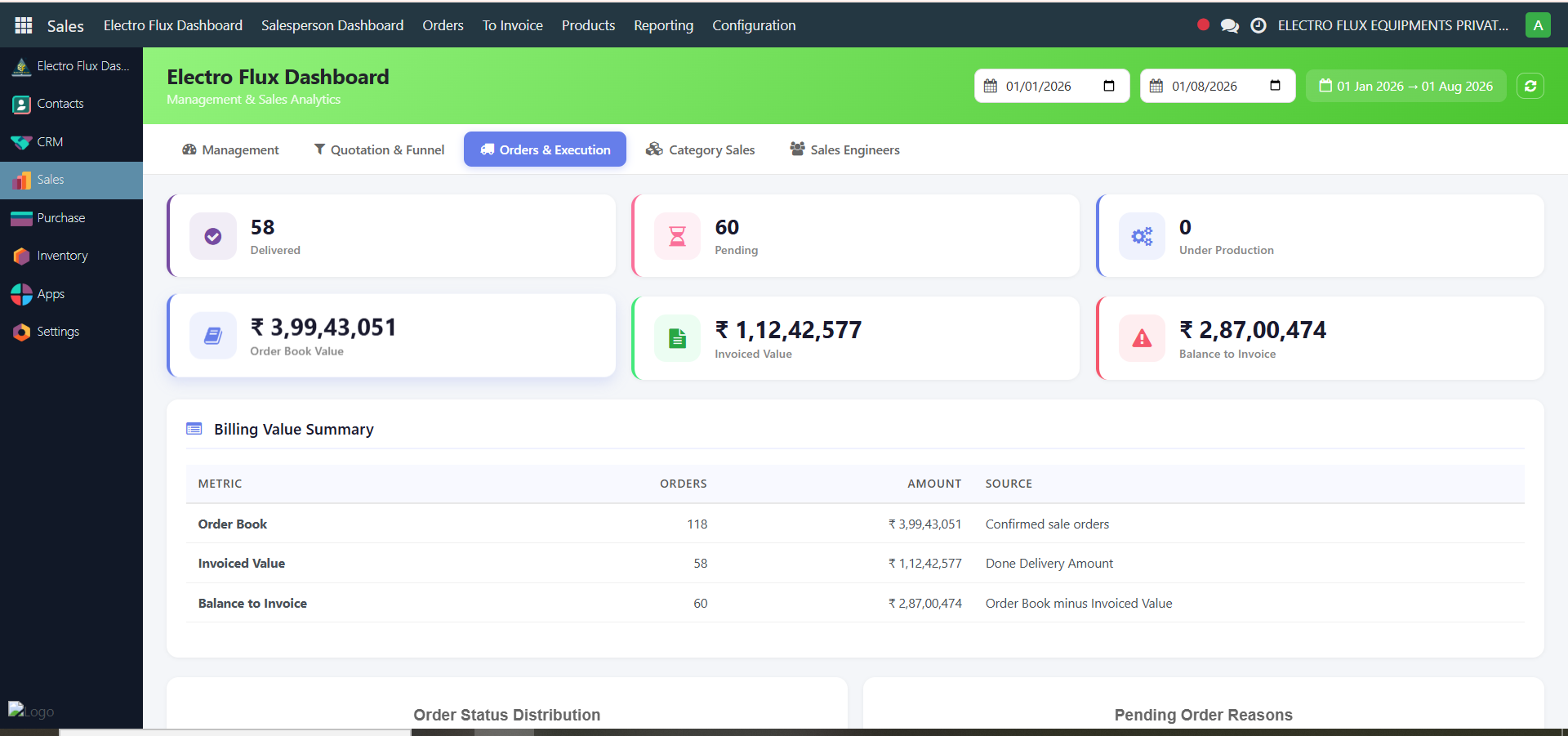Viewport: 1568px width, 736px height.
Task: Click the CRM app icon
Action: [22, 142]
